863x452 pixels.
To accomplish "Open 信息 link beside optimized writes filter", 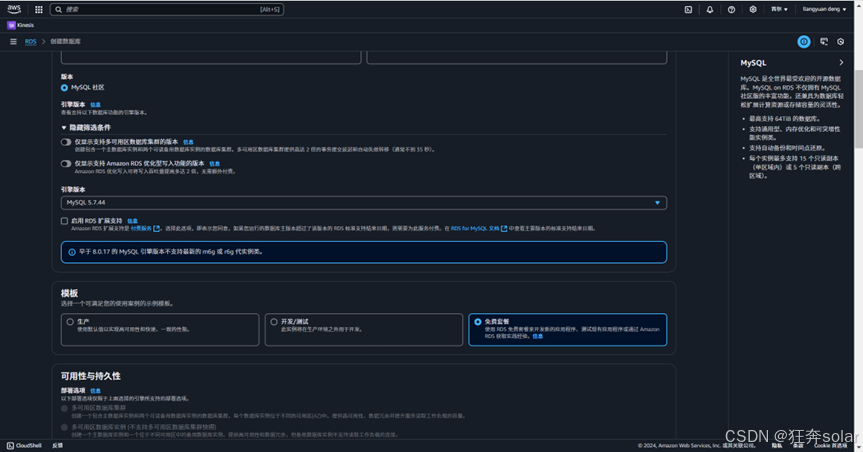I will click(215, 164).
